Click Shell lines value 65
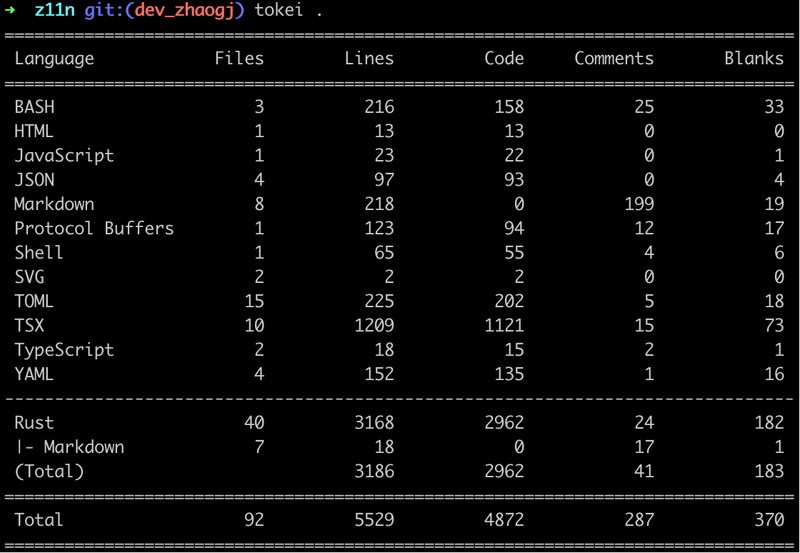This screenshot has width=800, height=553. tap(384, 253)
